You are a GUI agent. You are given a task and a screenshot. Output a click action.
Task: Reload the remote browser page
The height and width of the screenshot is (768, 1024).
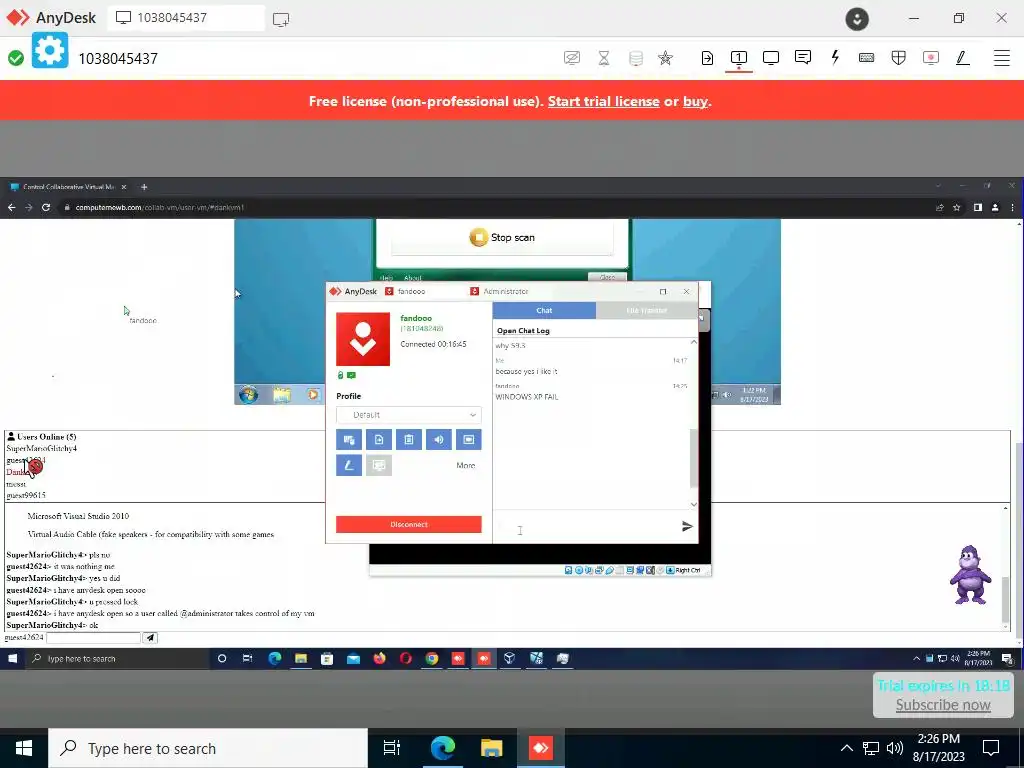coord(46,207)
